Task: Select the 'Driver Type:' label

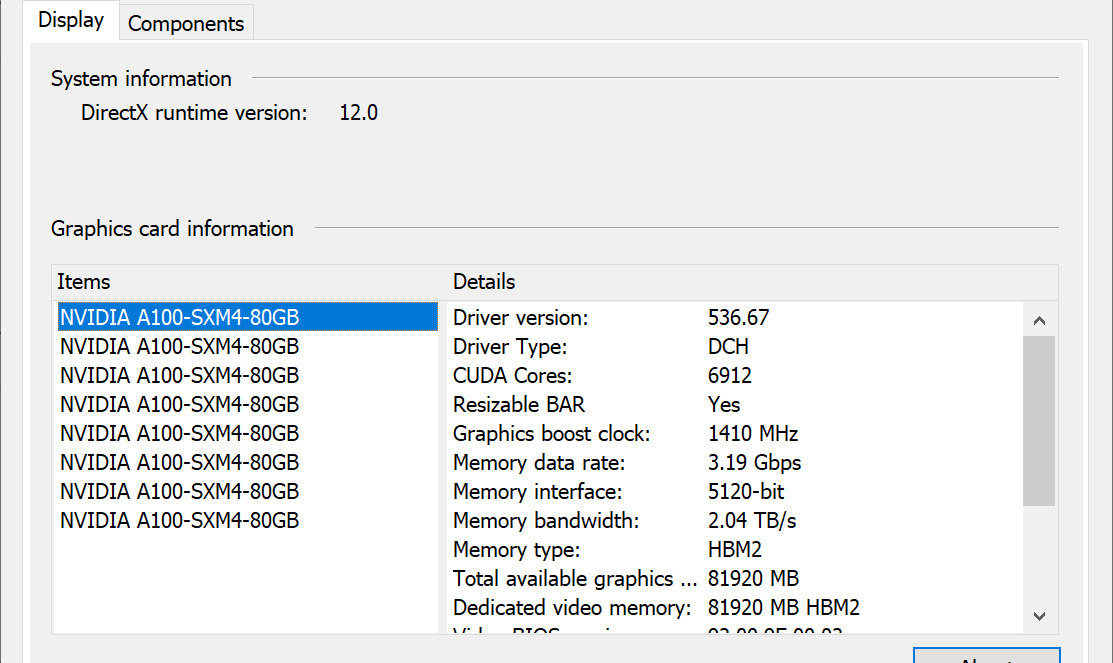Action: 510,346
